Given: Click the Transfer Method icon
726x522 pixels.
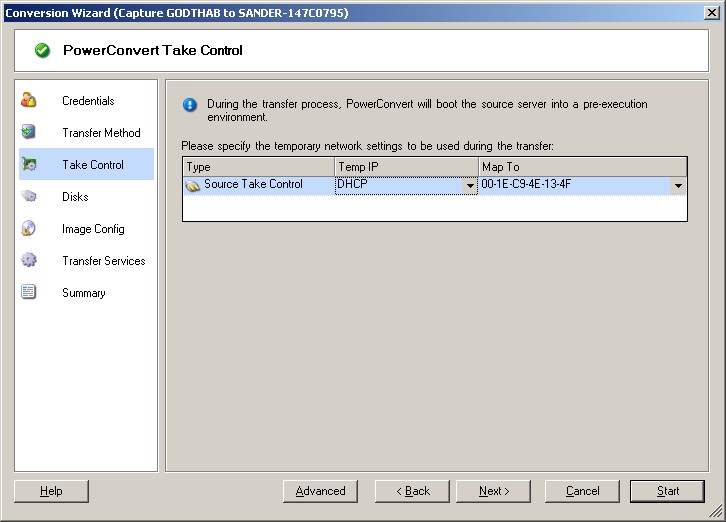Looking at the screenshot, I should coord(29,132).
